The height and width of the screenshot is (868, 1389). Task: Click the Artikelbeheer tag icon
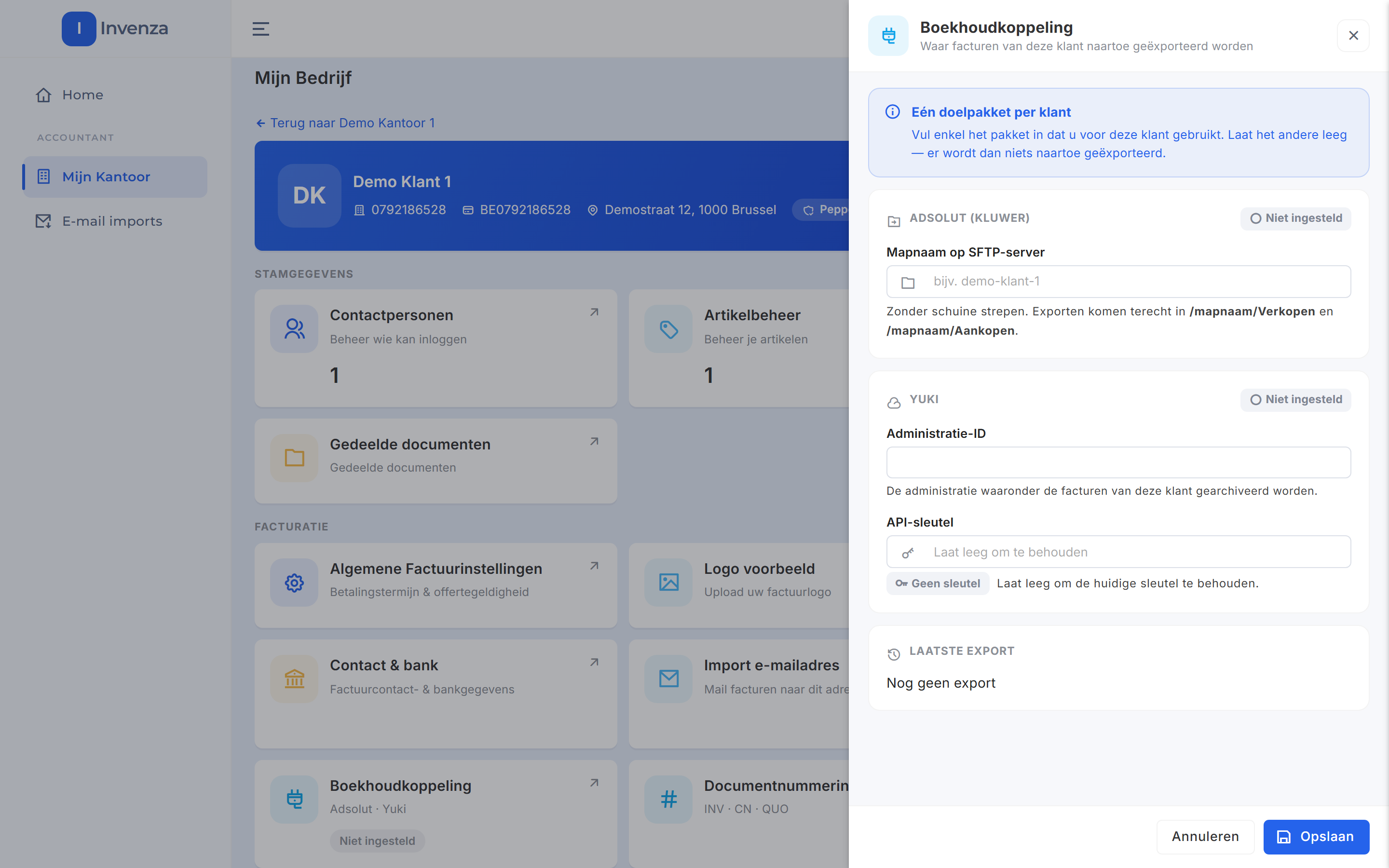click(x=668, y=328)
